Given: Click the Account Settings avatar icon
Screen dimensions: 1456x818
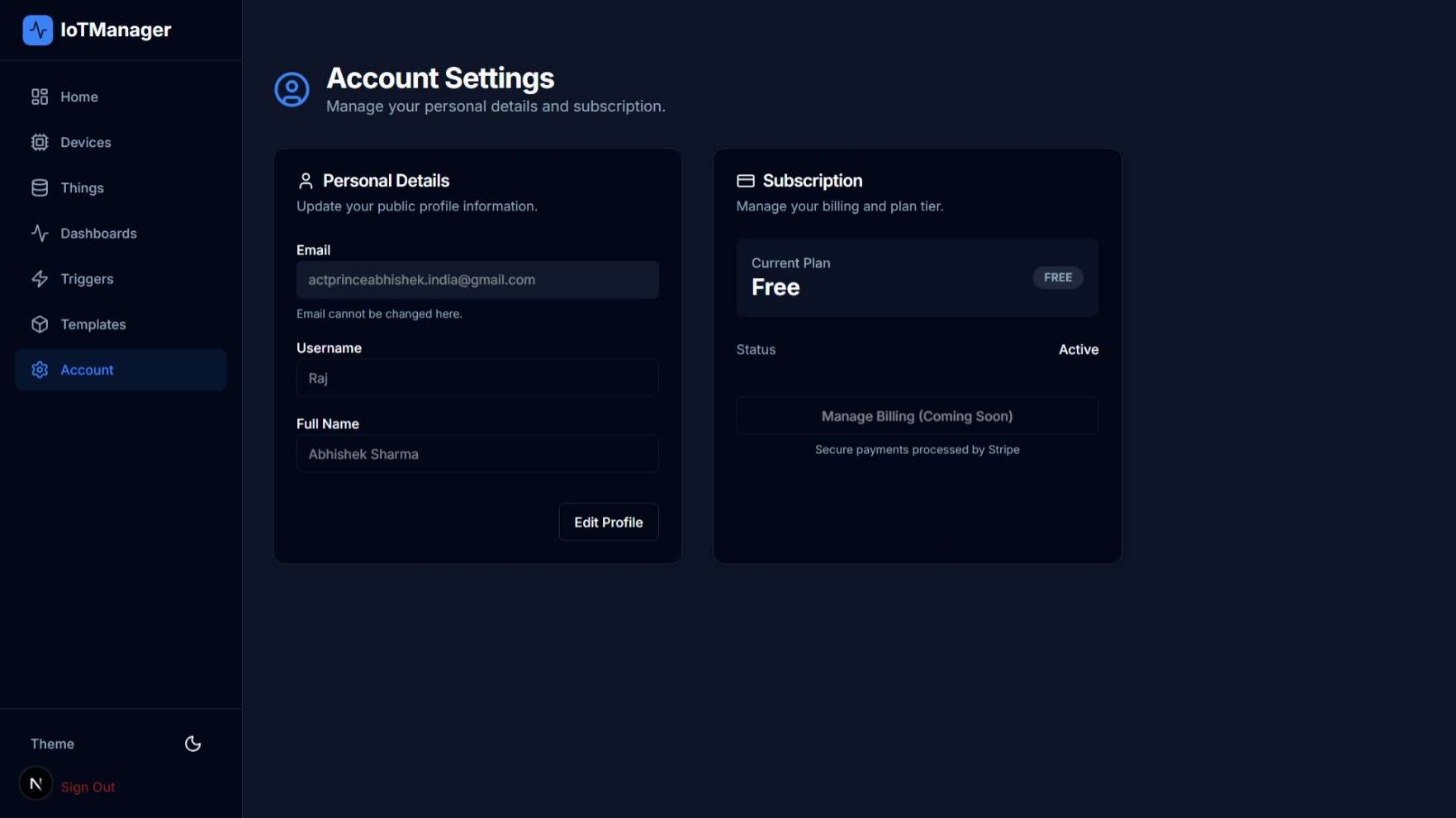Looking at the screenshot, I should pos(292,89).
